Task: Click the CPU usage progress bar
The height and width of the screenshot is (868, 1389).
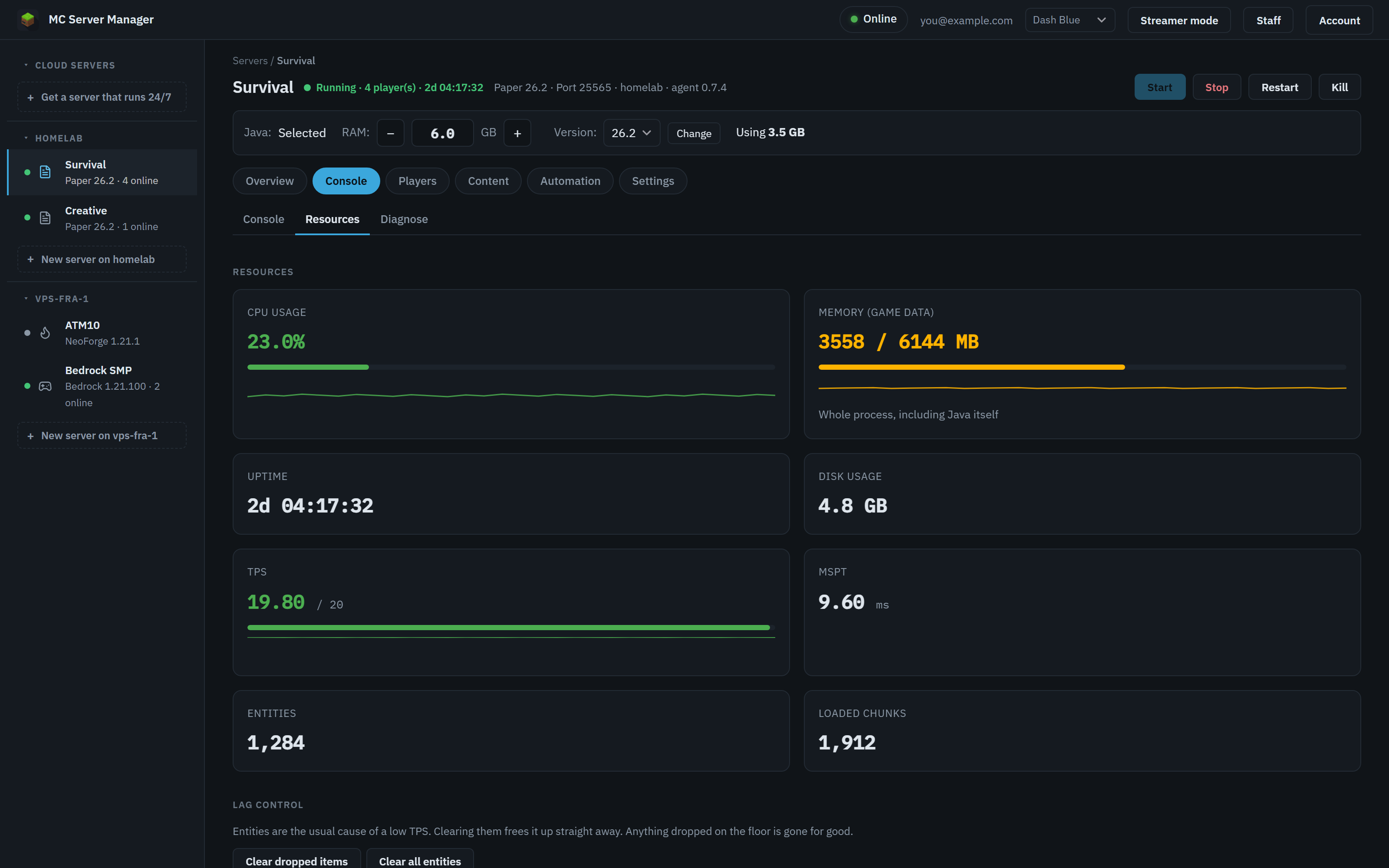Action: pos(511,367)
